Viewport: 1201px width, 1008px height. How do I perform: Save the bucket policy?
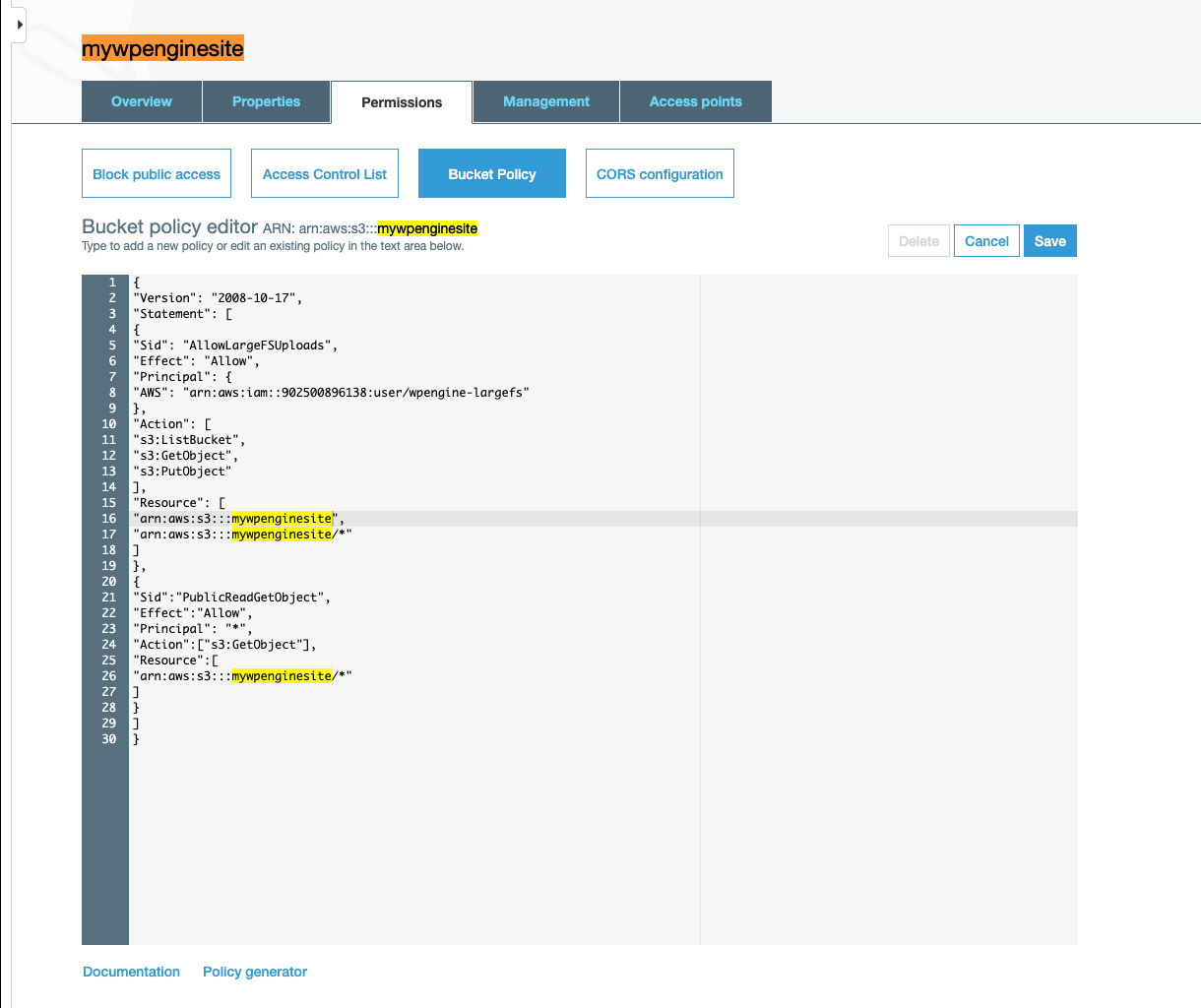pos(1049,240)
